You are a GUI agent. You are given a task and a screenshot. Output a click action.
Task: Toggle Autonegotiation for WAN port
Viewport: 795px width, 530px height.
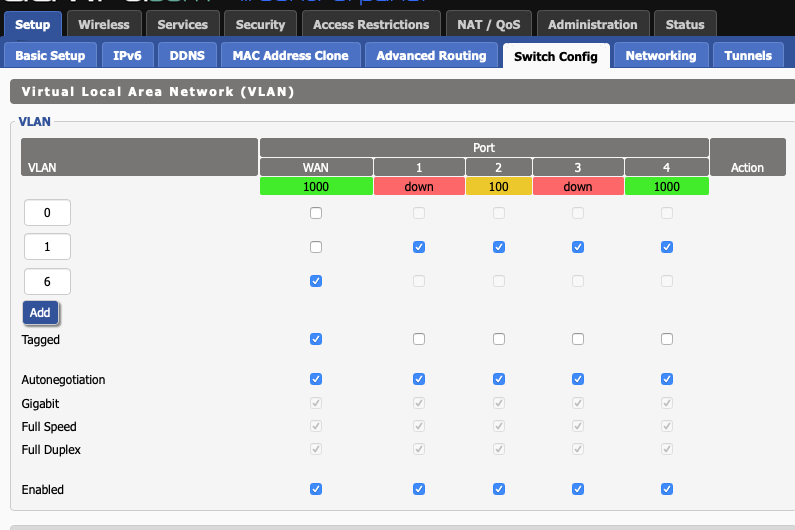point(316,379)
